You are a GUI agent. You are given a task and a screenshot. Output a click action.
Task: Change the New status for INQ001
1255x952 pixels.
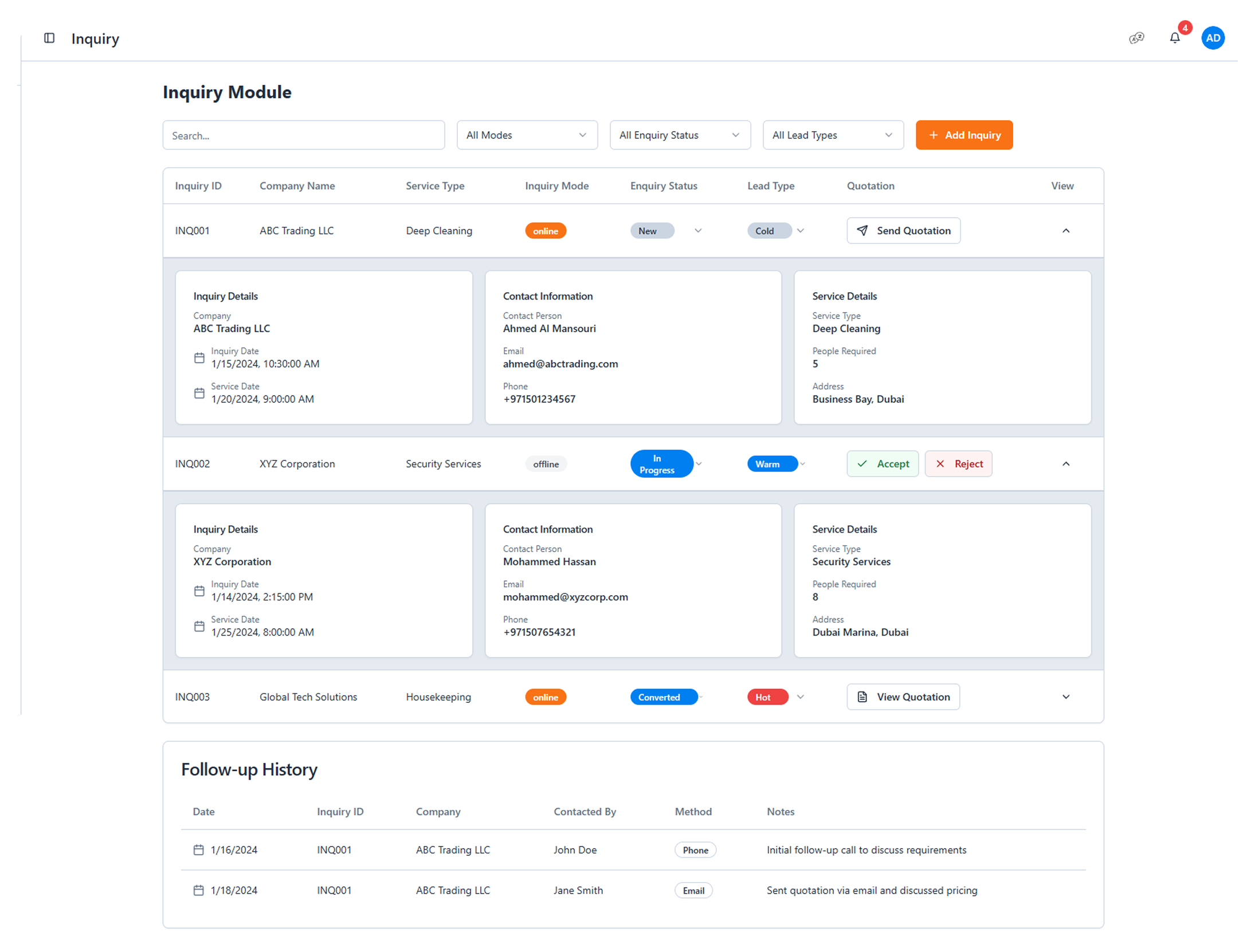[x=665, y=230]
